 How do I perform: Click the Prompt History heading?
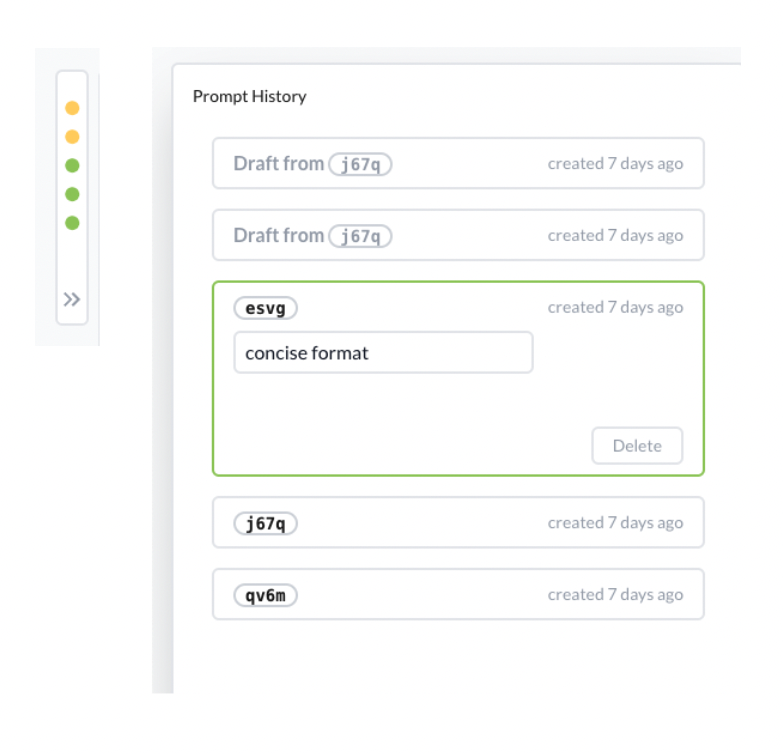pos(249,97)
